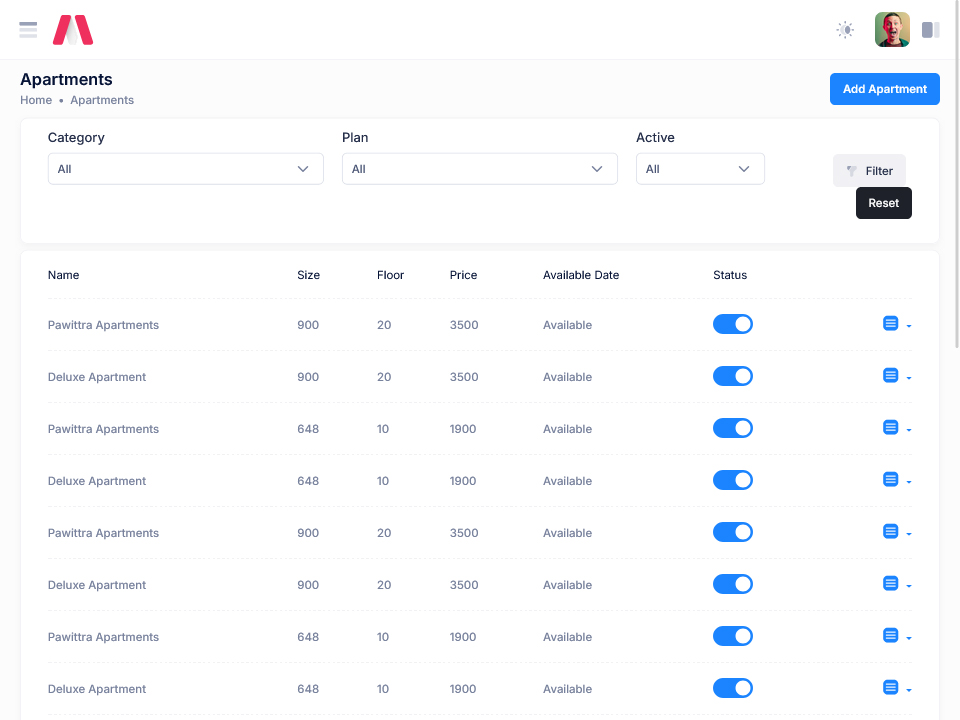Open action menu for first Deluxe Apartment row
This screenshot has width=960, height=720.
coord(896,376)
